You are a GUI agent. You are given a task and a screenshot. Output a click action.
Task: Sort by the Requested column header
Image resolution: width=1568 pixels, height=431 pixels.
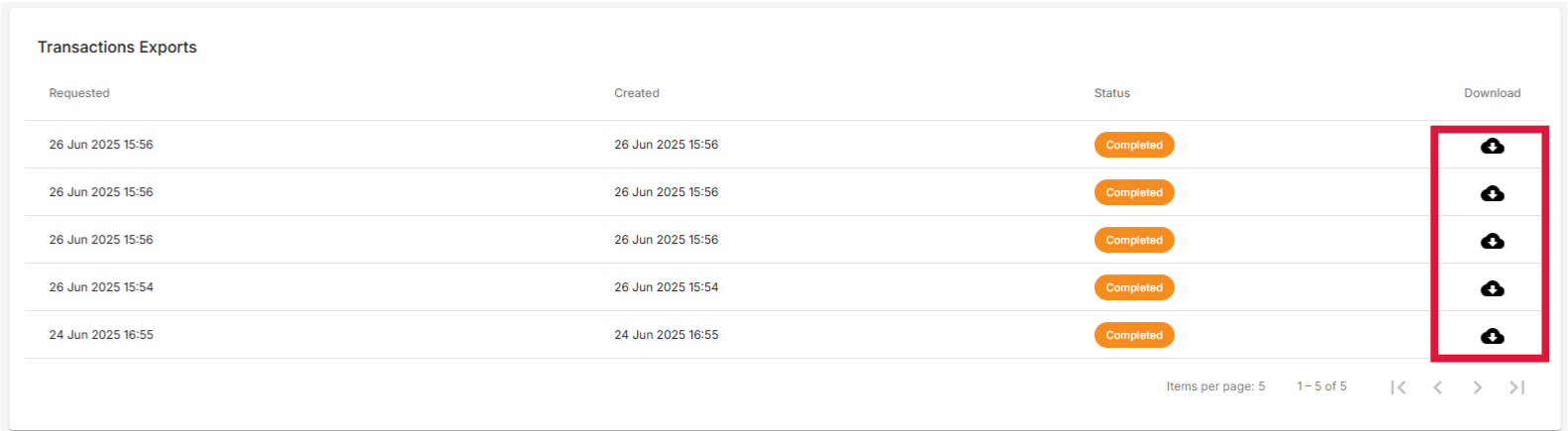[x=79, y=93]
